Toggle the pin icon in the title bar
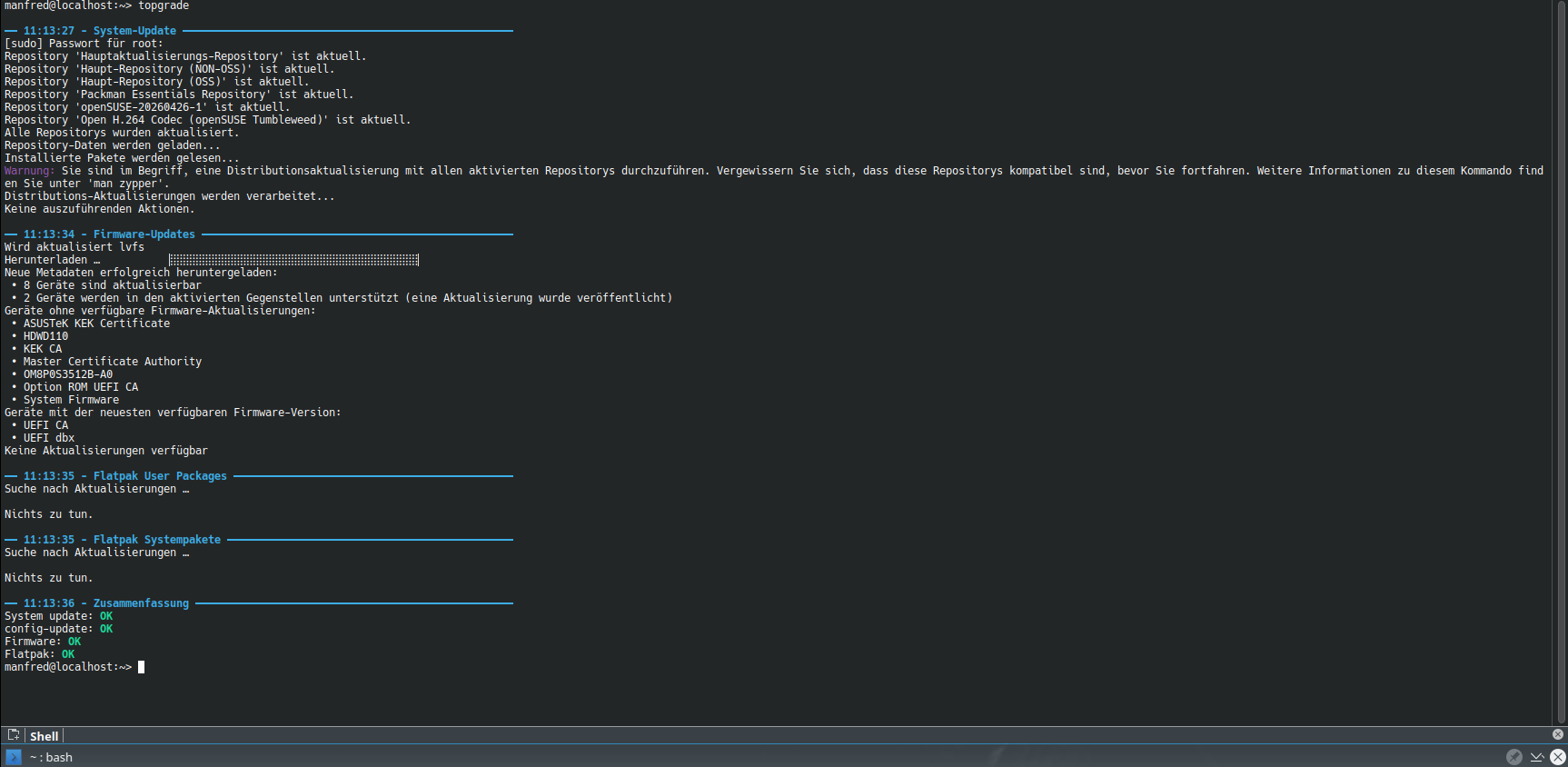Image resolution: width=1568 pixels, height=767 pixels. [1514, 756]
